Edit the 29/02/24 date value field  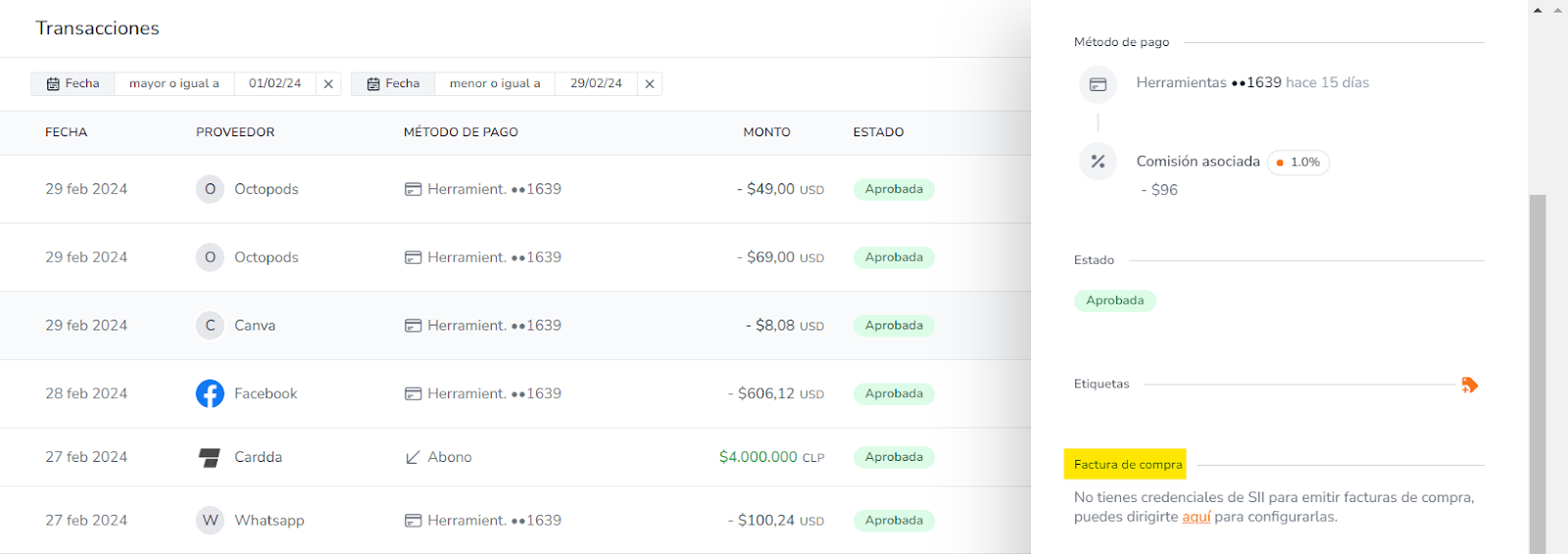[x=596, y=84]
